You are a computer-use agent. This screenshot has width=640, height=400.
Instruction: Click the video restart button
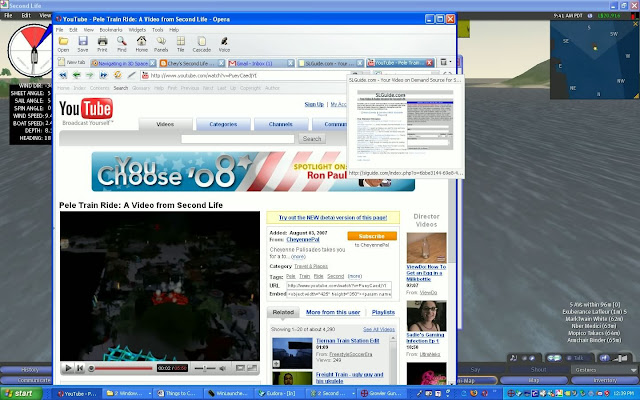[x=80, y=368]
